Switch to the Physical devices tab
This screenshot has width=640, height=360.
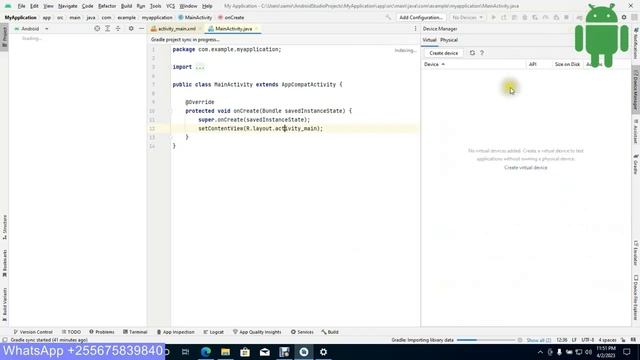coord(449,40)
